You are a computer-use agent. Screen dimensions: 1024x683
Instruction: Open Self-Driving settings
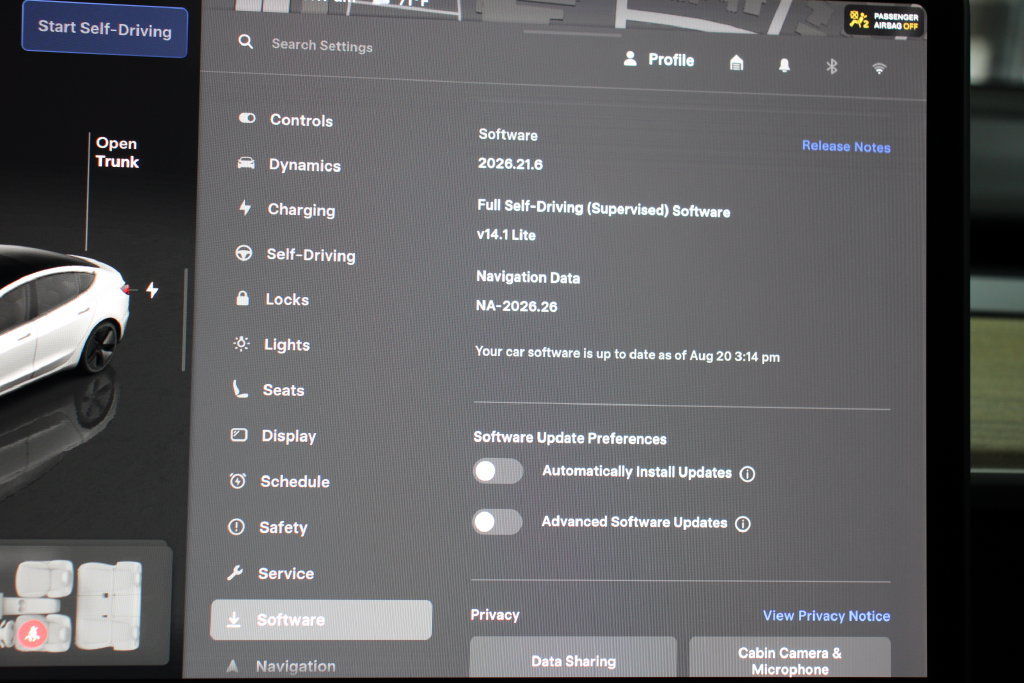point(295,254)
